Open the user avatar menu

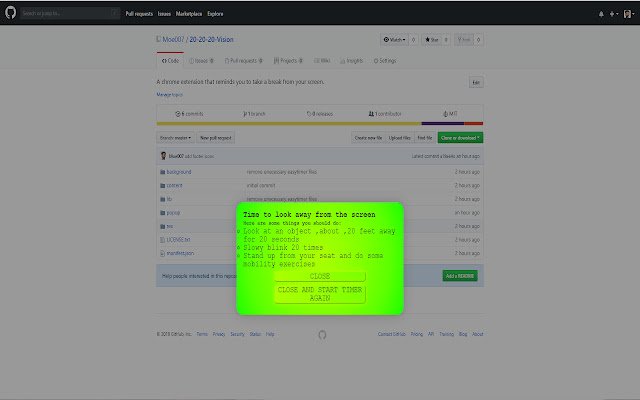(629, 14)
